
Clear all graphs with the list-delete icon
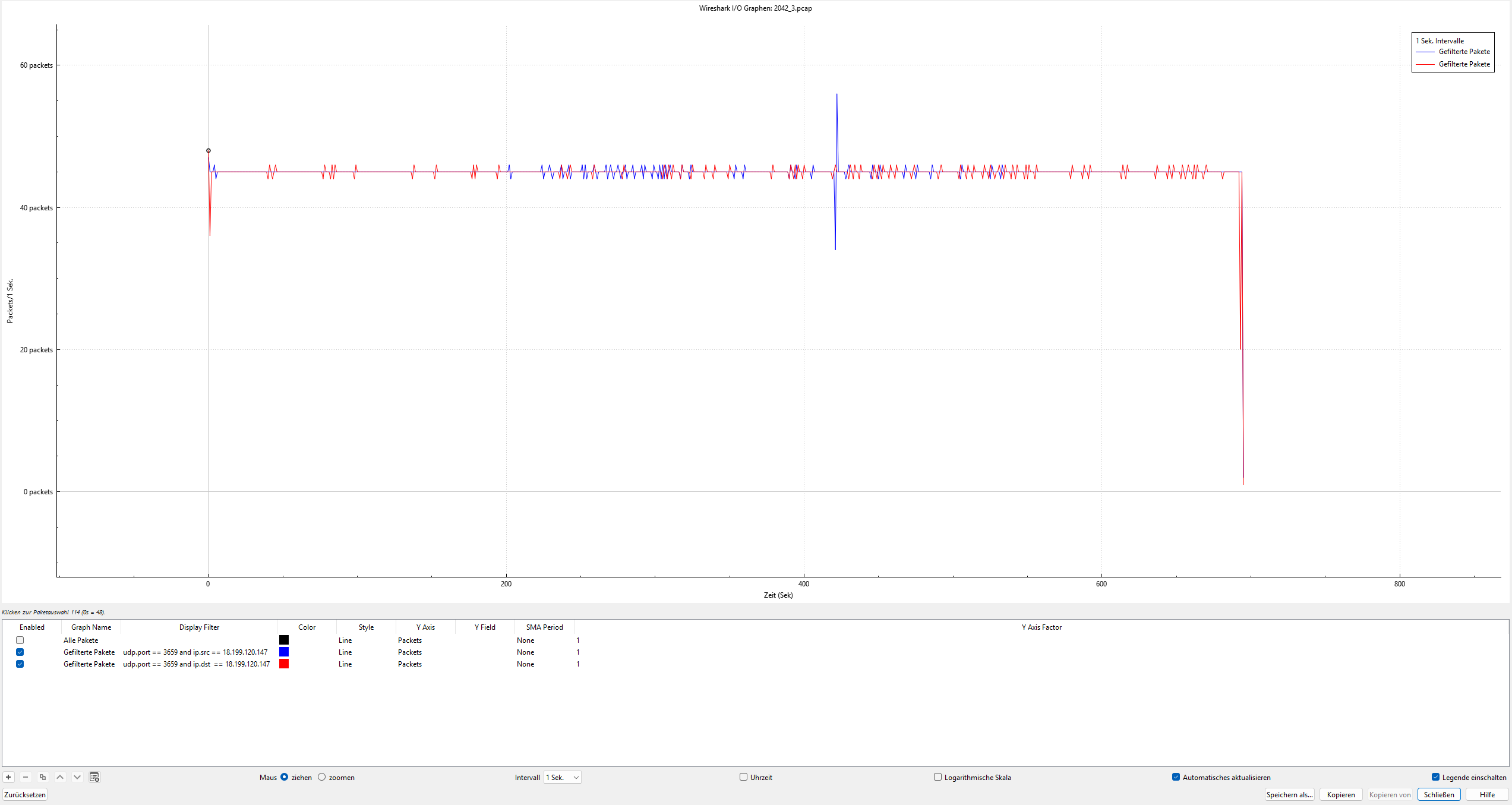coord(94,777)
